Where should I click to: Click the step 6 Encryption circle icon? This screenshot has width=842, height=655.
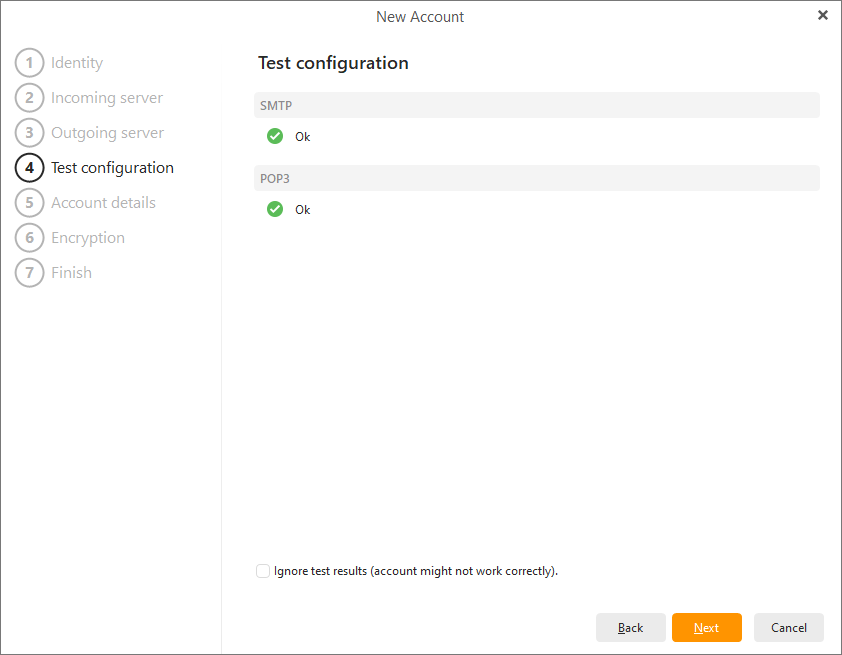(30, 238)
